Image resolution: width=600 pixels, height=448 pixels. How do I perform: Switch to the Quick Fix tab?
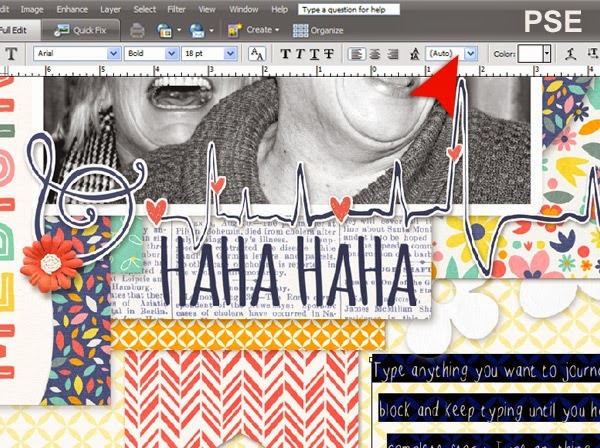tap(87, 30)
